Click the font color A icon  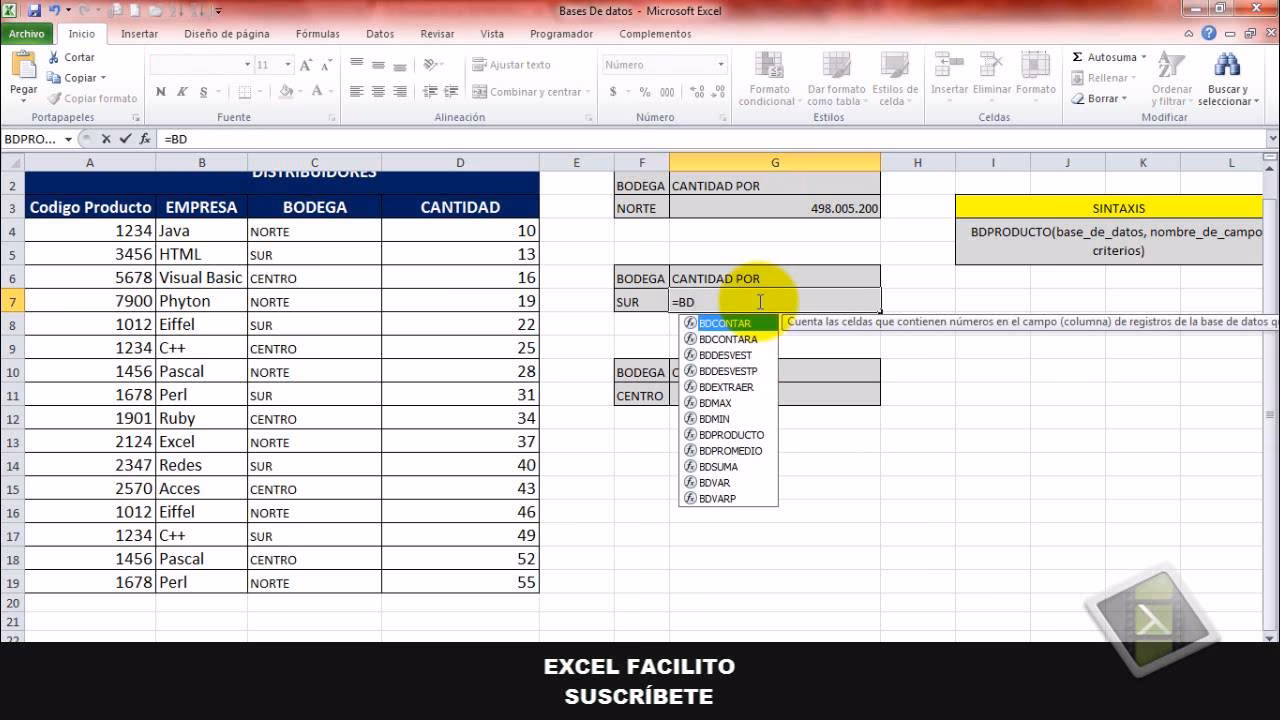coord(315,92)
